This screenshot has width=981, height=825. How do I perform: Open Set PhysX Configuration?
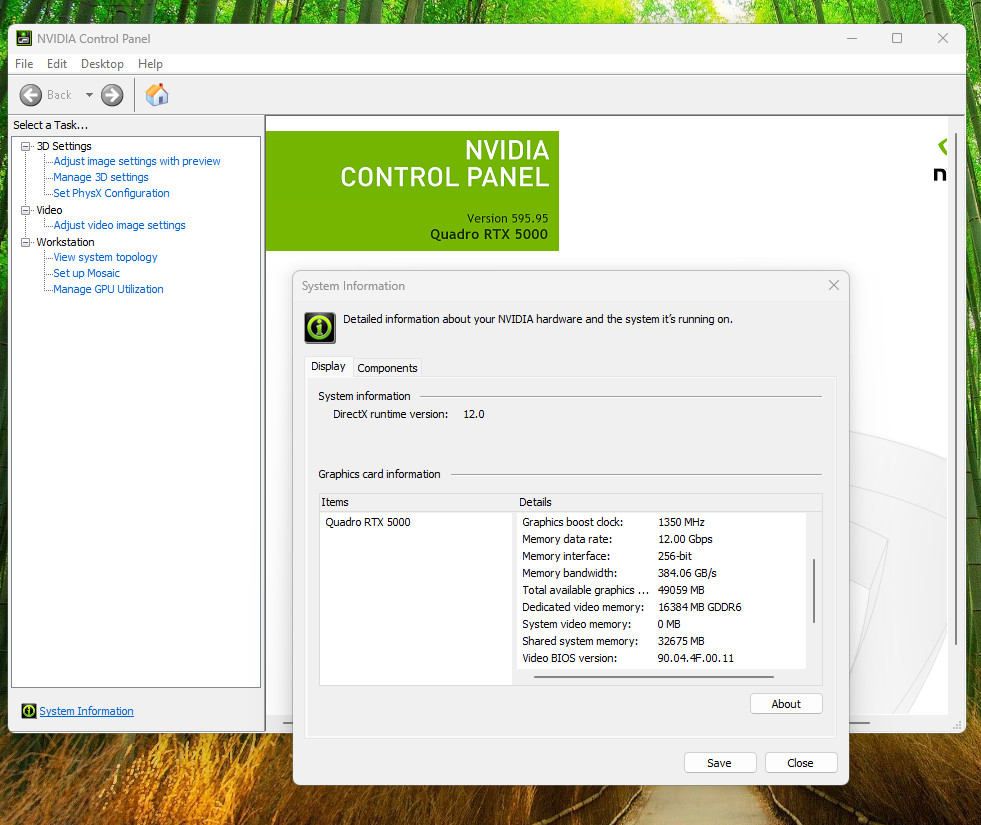tap(111, 193)
